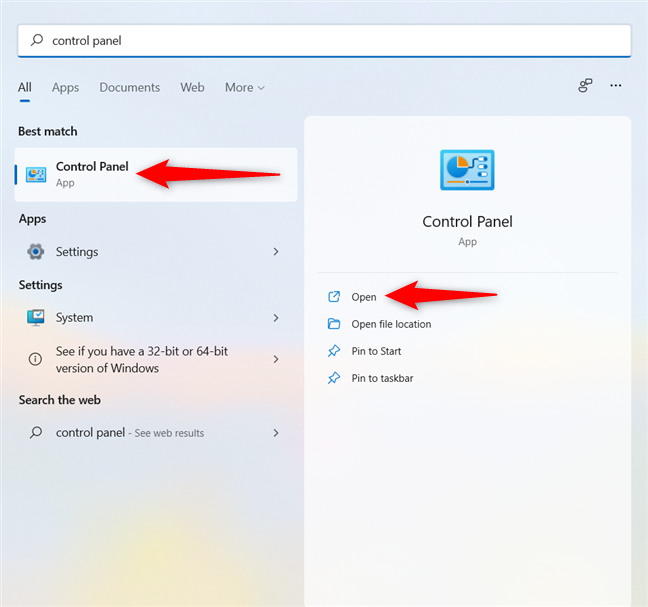Click the search magnifier icon in search box

(37, 40)
